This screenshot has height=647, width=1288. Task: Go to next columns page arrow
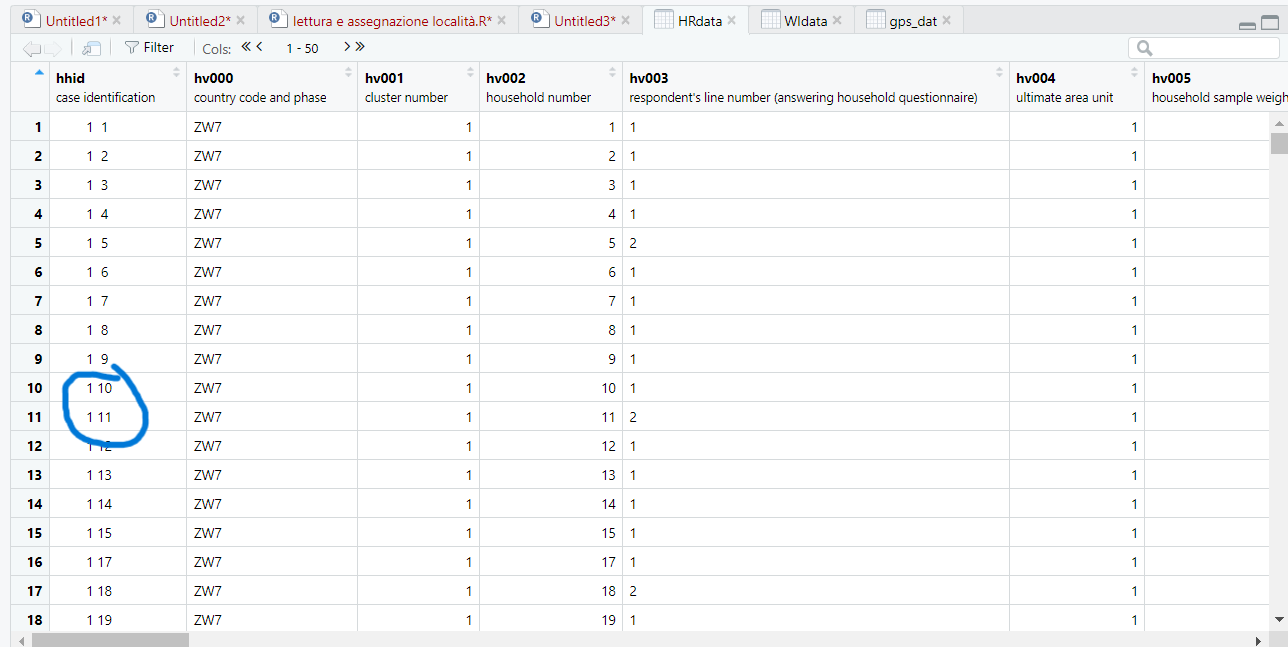pyautogui.click(x=346, y=47)
